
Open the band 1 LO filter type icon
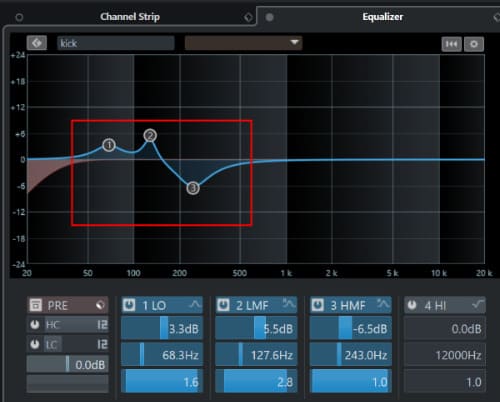tap(195, 304)
